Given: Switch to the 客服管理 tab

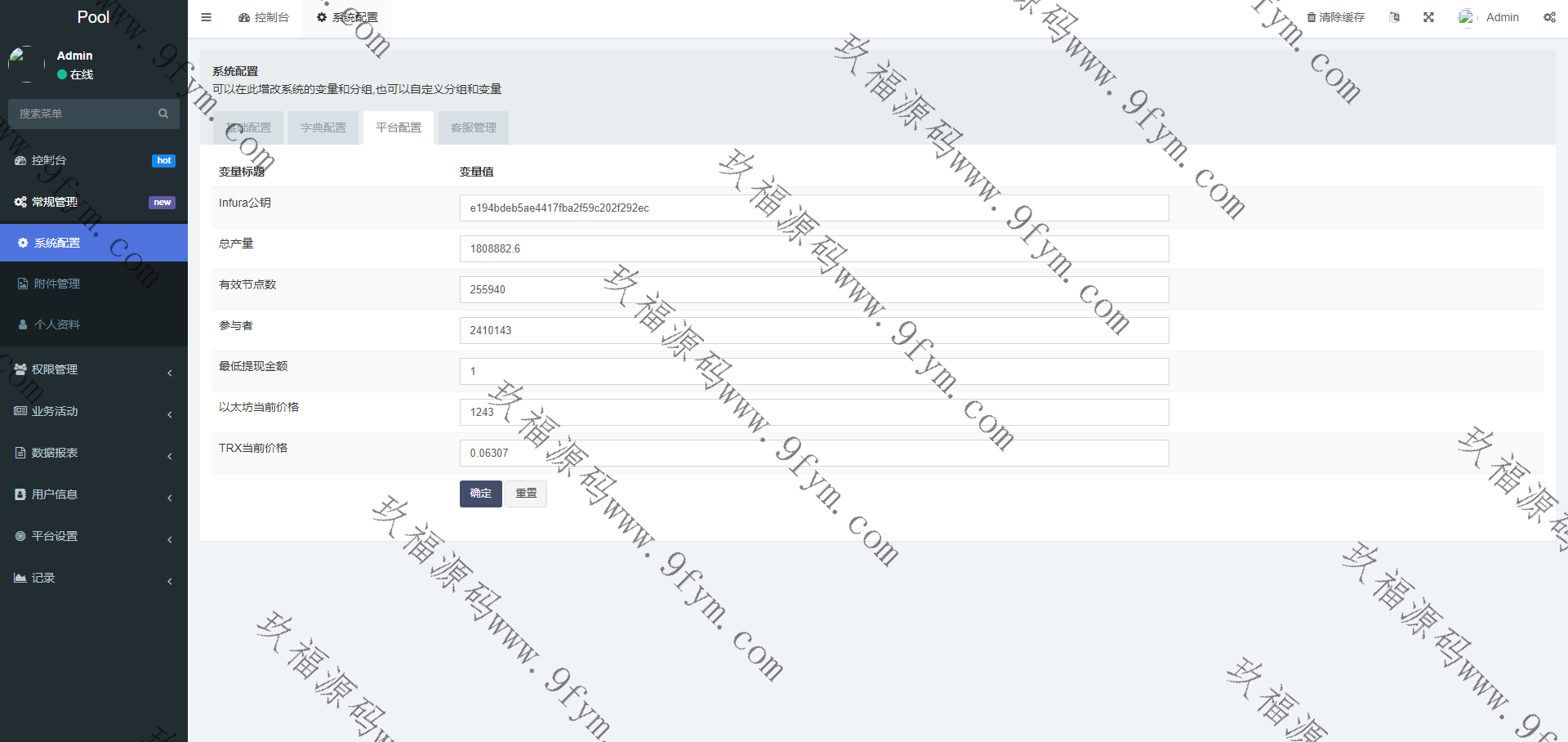Looking at the screenshot, I should click(x=474, y=127).
